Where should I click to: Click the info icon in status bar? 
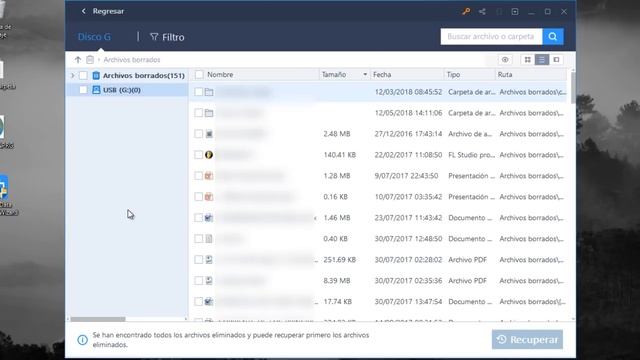82,340
